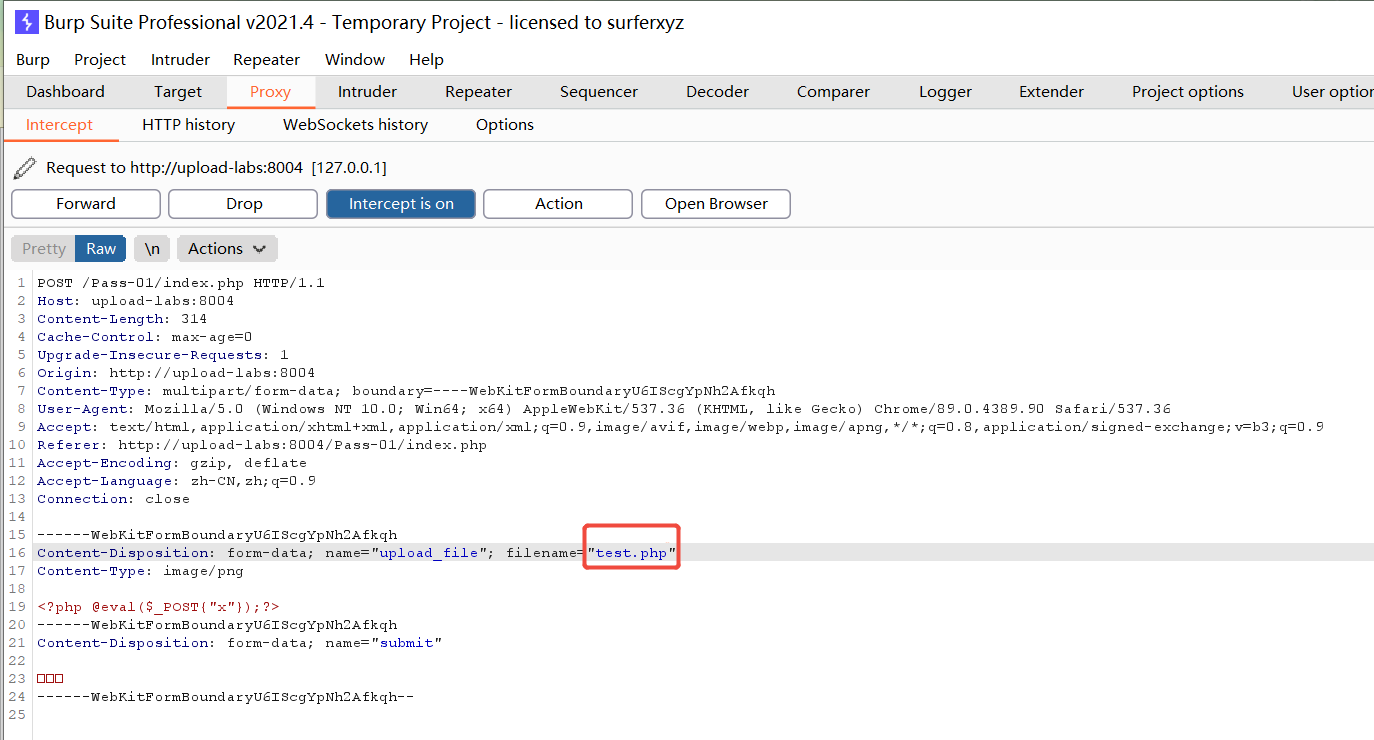
Task: Click the Accept-Language: zh-CN line
Action: point(176,481)
